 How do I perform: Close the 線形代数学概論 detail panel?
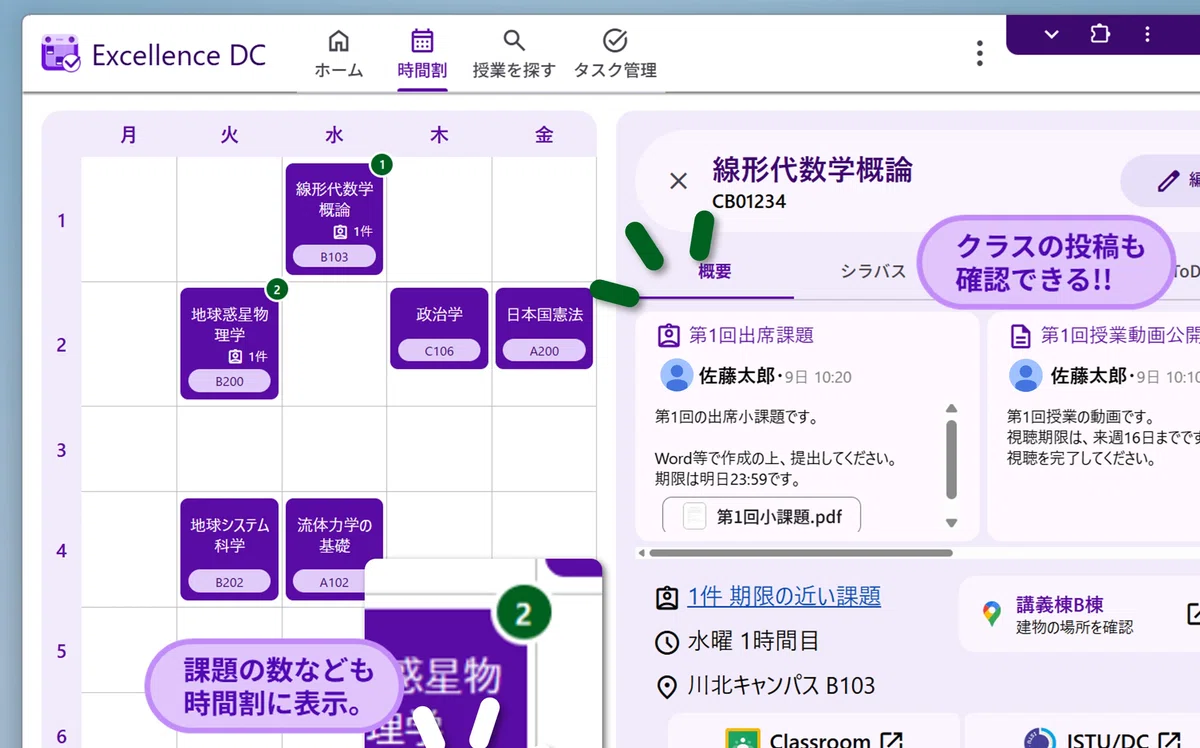678,181
